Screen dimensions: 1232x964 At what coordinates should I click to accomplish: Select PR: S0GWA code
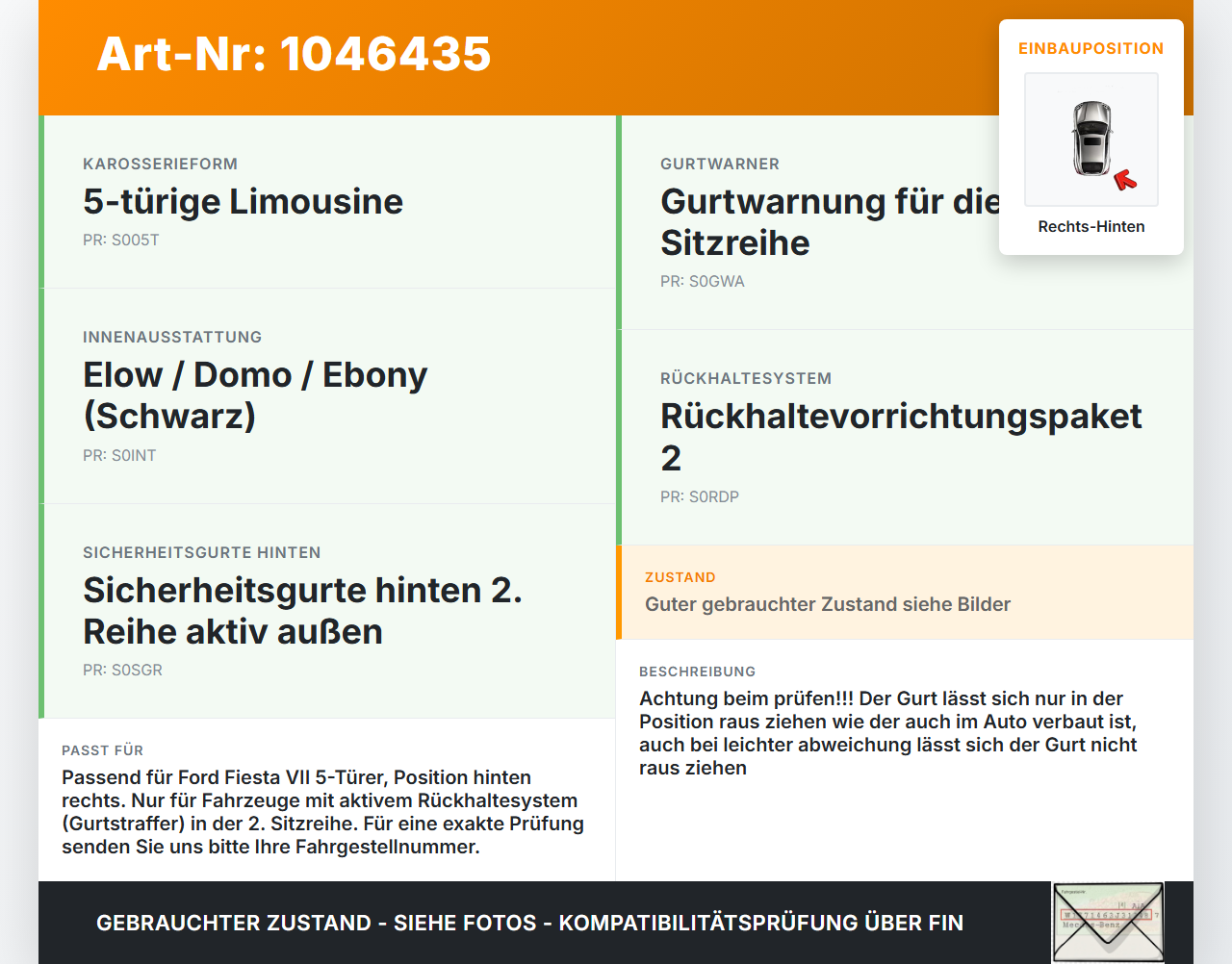[x=703, y=281]
